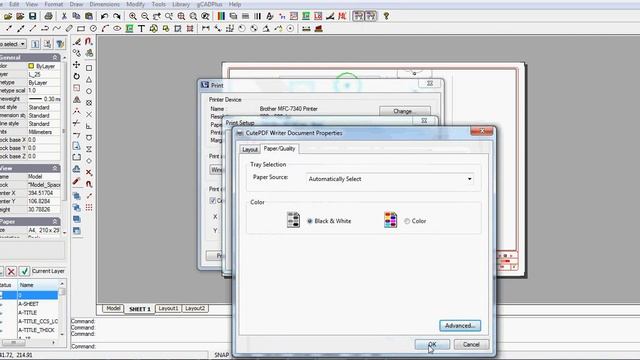Close the CutePDF Writer Document Properties dialog
The height and width of the screenshot is (360, 640).
(482, 131)
